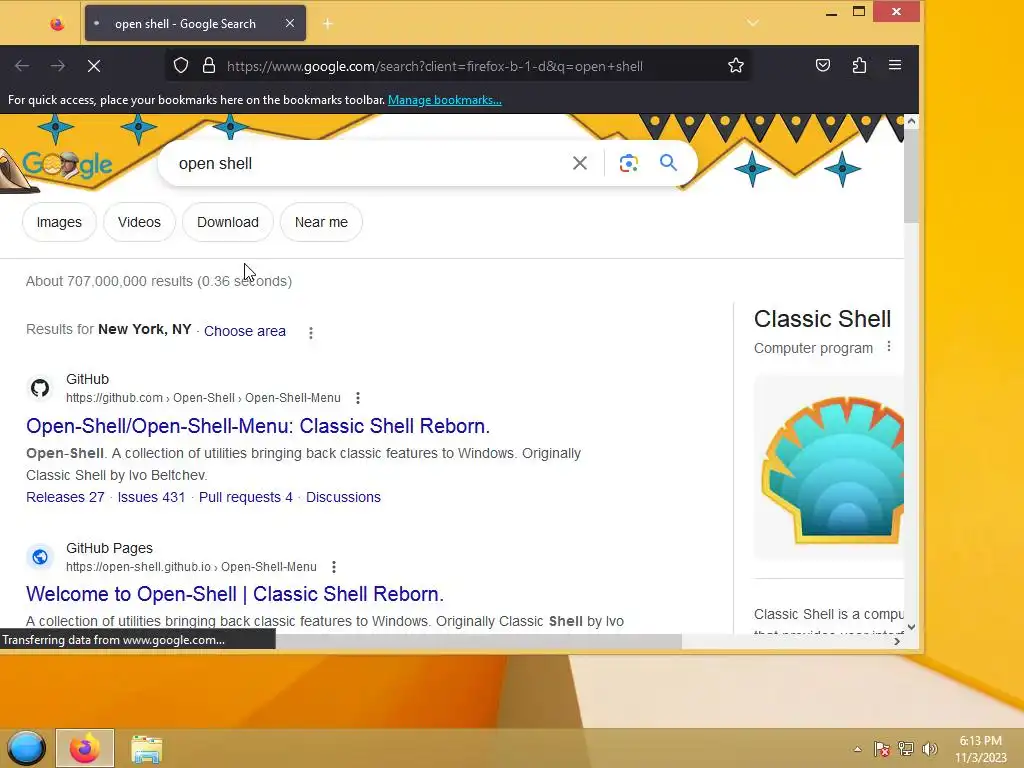Open the Discussions sitelink
The height and width of the screenshot is (768, 1024).
coord(344,497)
